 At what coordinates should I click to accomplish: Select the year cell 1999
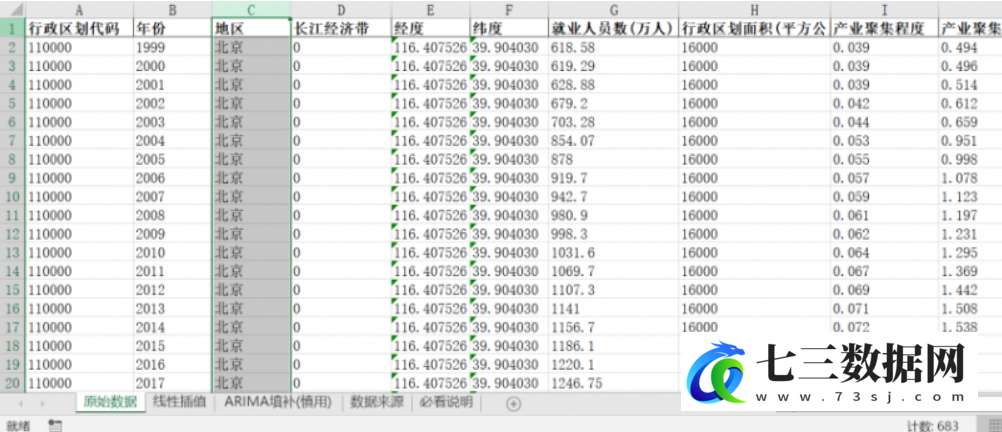pyautogui.click(x=173, y=47)
